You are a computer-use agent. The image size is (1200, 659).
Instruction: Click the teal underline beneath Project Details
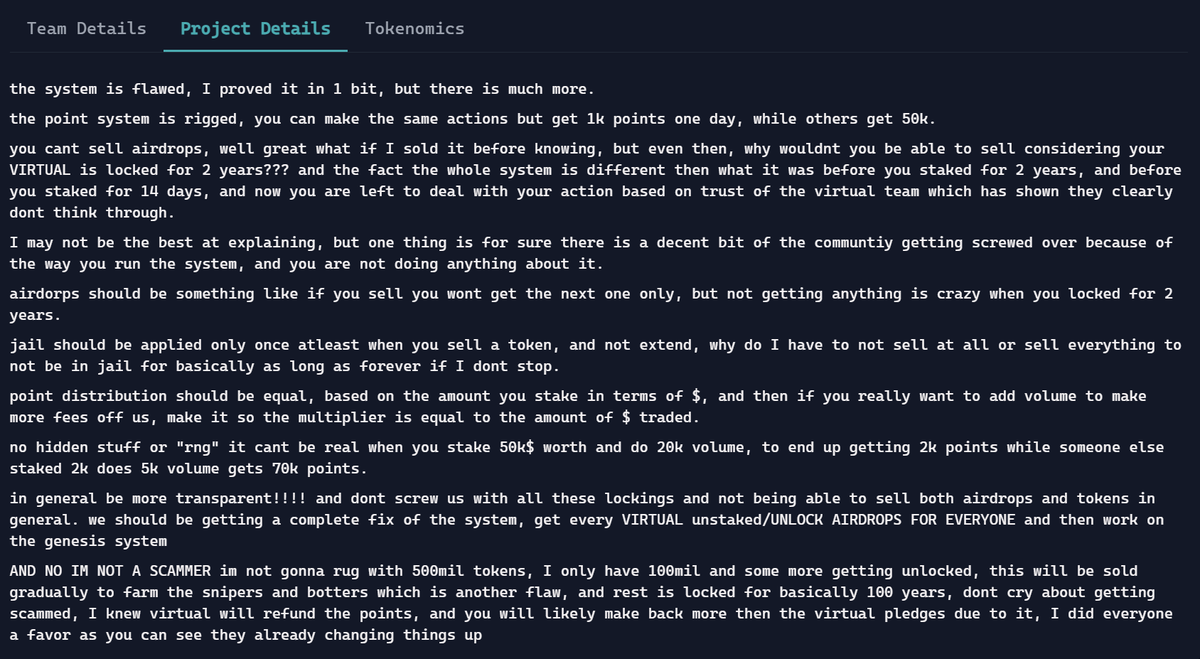255,50
